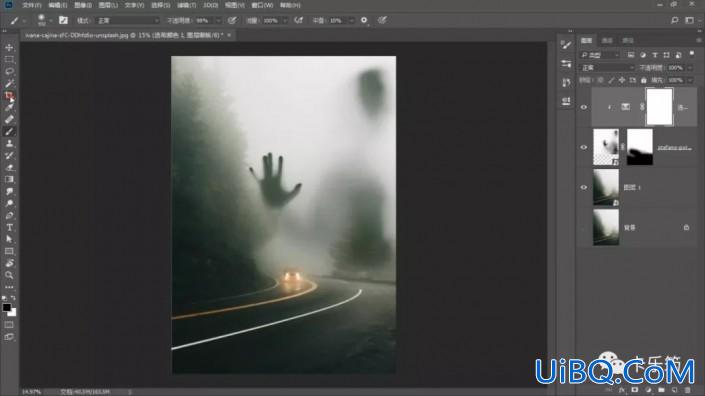Open the 3D menu
This screenshot has height=396, width=705.
[x=210, y=5]
